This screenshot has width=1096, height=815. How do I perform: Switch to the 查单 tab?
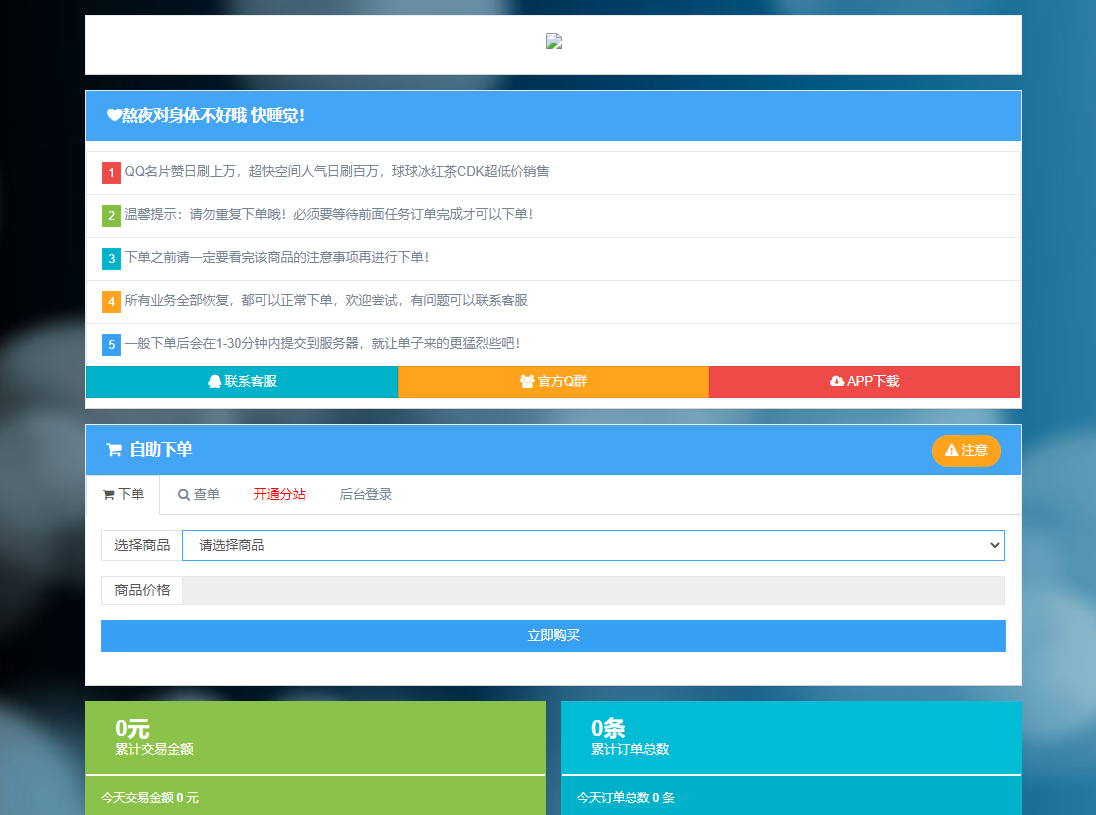199,495
